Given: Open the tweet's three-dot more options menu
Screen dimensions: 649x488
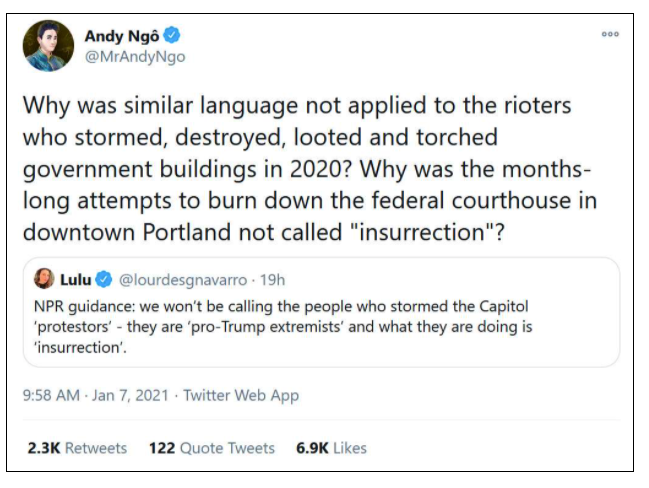Looking at the screenshot, I should [610, 35].
